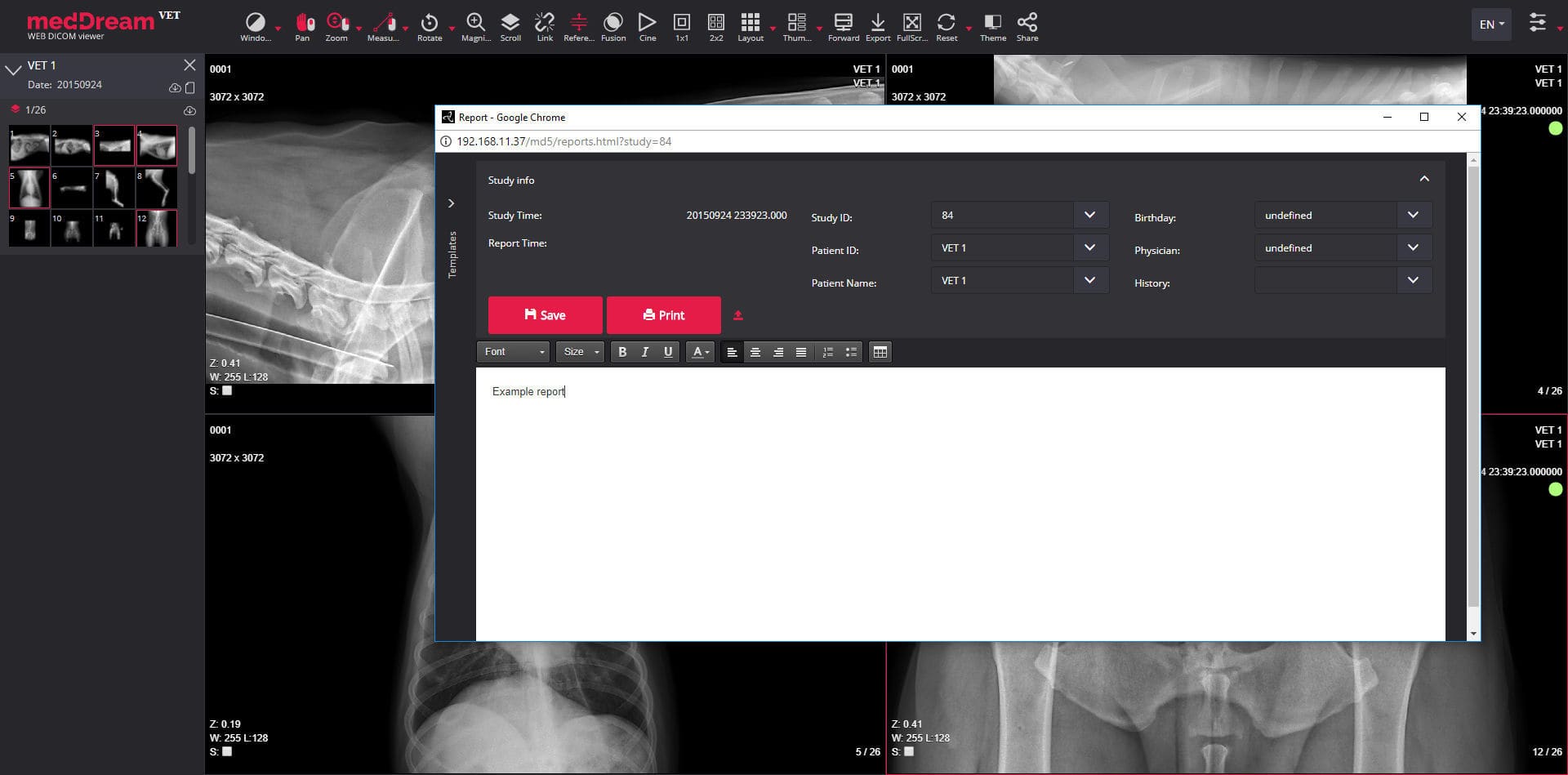Select thumbnail number 5 in sidebar
The width and height of the screenshot is (1568, 775).
click(29, 187)
